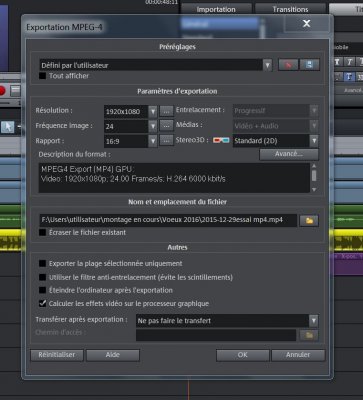Confirm export with the OK button
This screenshot has width=363, height=400.
pos(242,355)
